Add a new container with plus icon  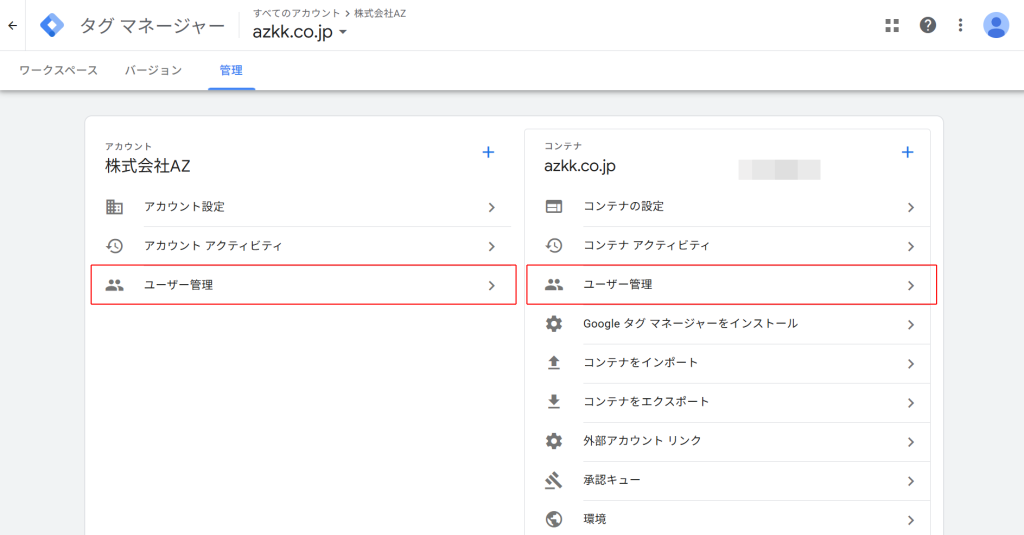pyautogui.click(x=907, y=152)
